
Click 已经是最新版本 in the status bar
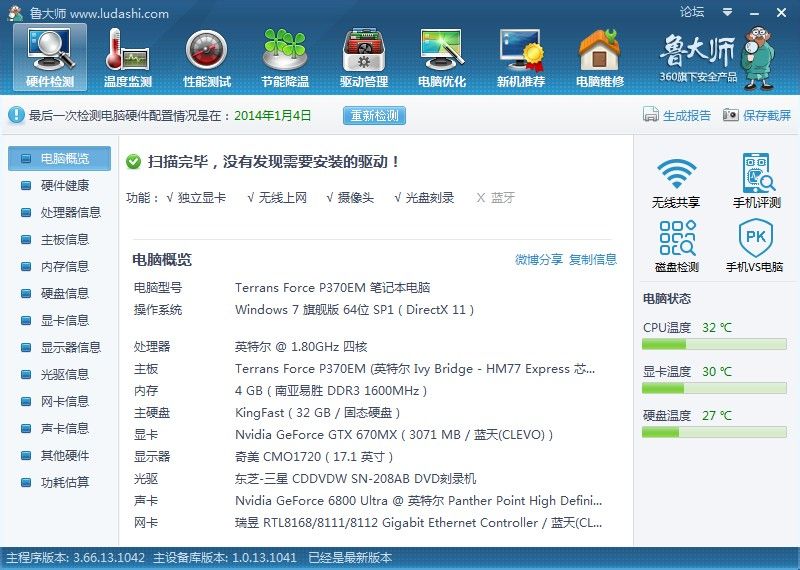pos(350,558)
